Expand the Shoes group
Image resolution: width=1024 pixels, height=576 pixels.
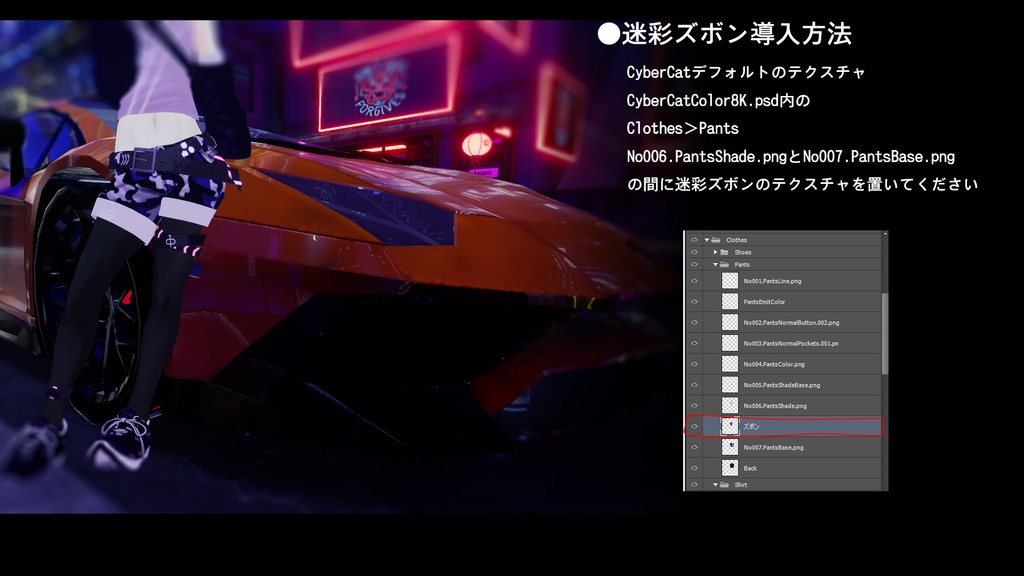[714, 252]
